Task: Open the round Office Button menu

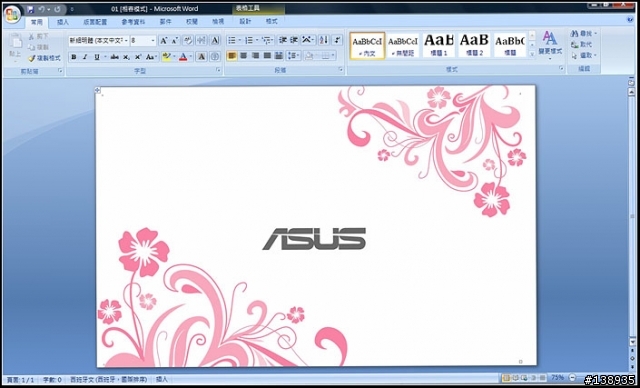Action: [12, 14]
